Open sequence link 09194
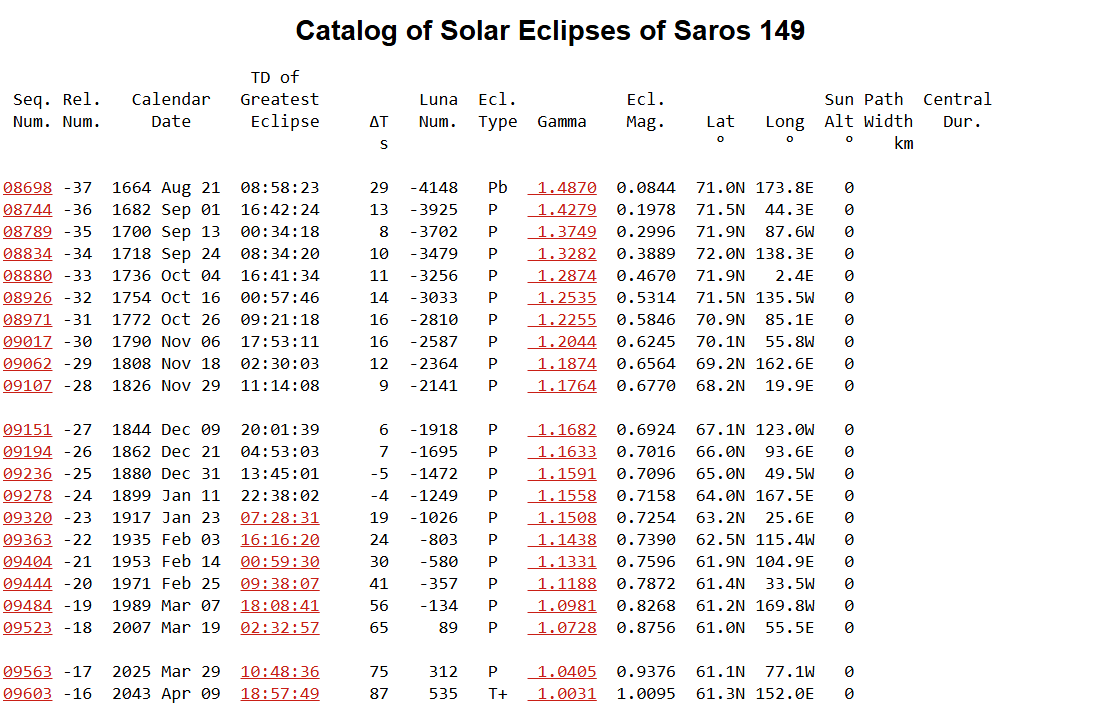The image size is (1110, 705). (28, 452)
